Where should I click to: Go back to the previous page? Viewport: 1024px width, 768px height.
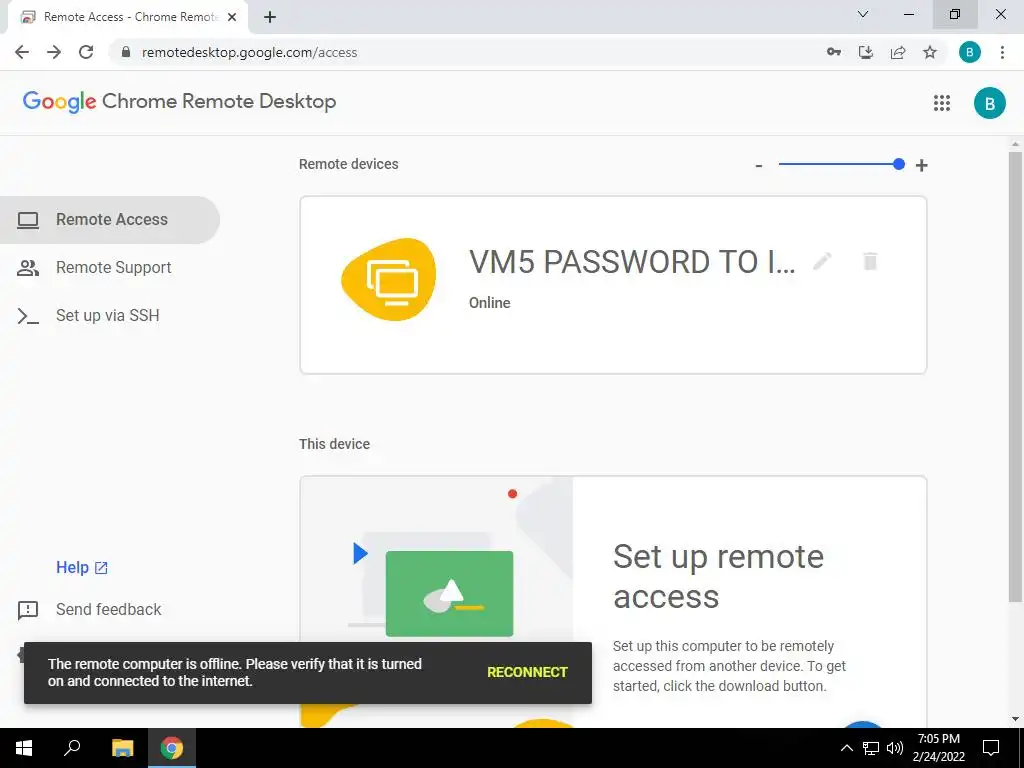(x=22, y=52)
